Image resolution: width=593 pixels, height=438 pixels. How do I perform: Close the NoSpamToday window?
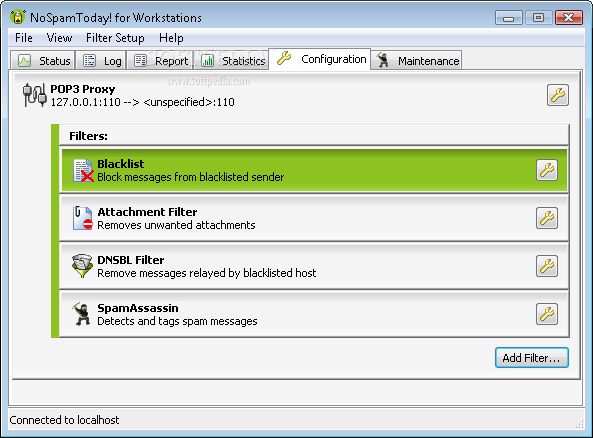568,18
